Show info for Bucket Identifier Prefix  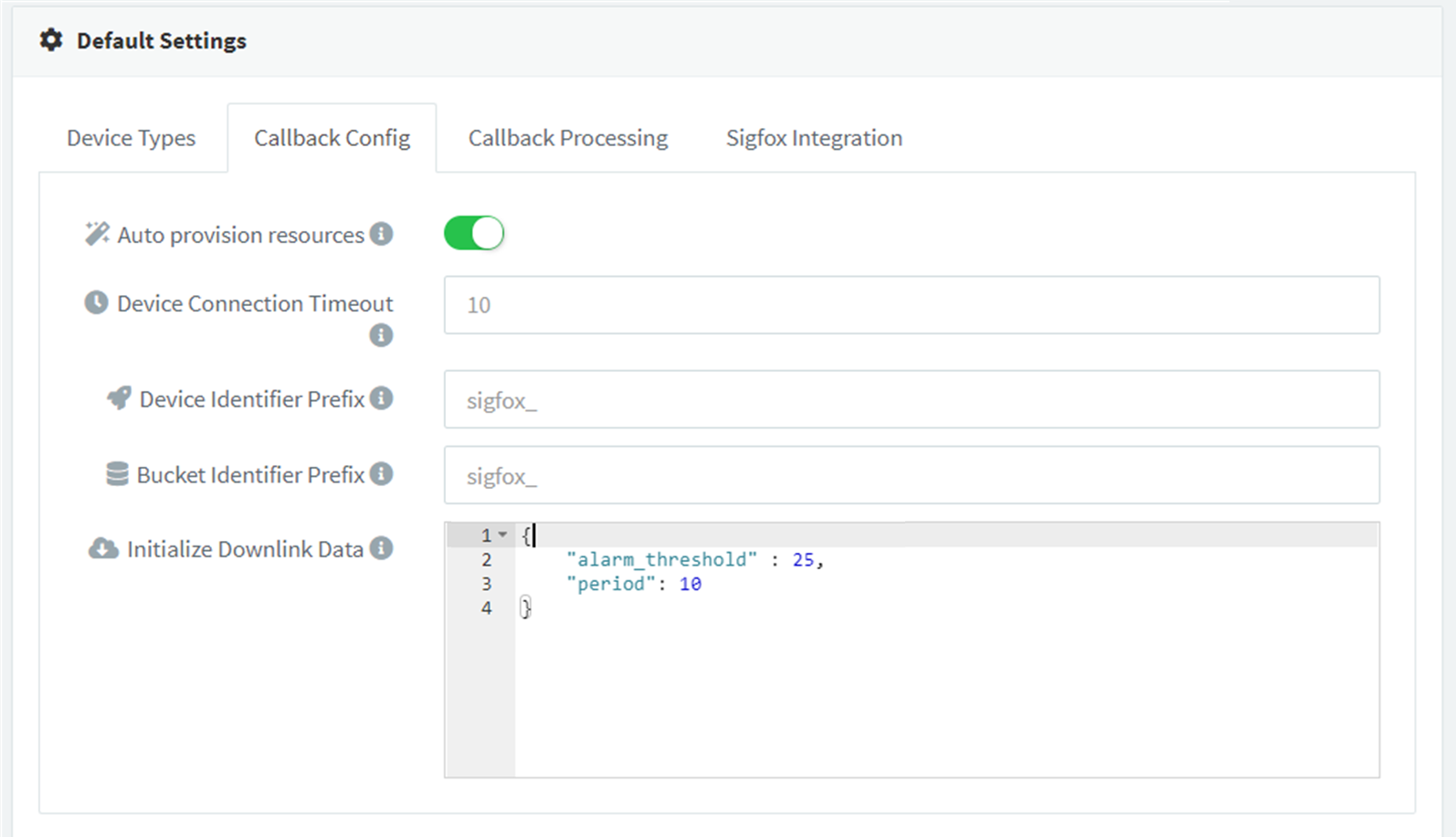[382, 474]
